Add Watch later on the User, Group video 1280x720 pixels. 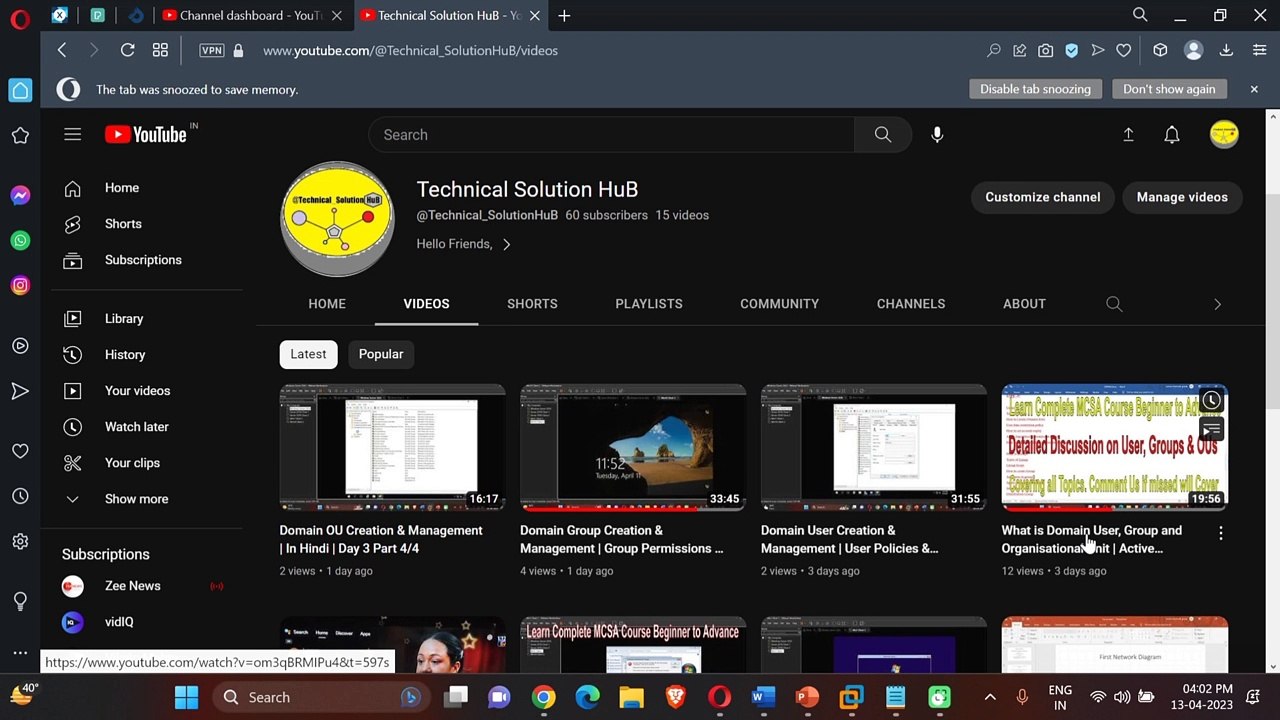(1211, 401)
